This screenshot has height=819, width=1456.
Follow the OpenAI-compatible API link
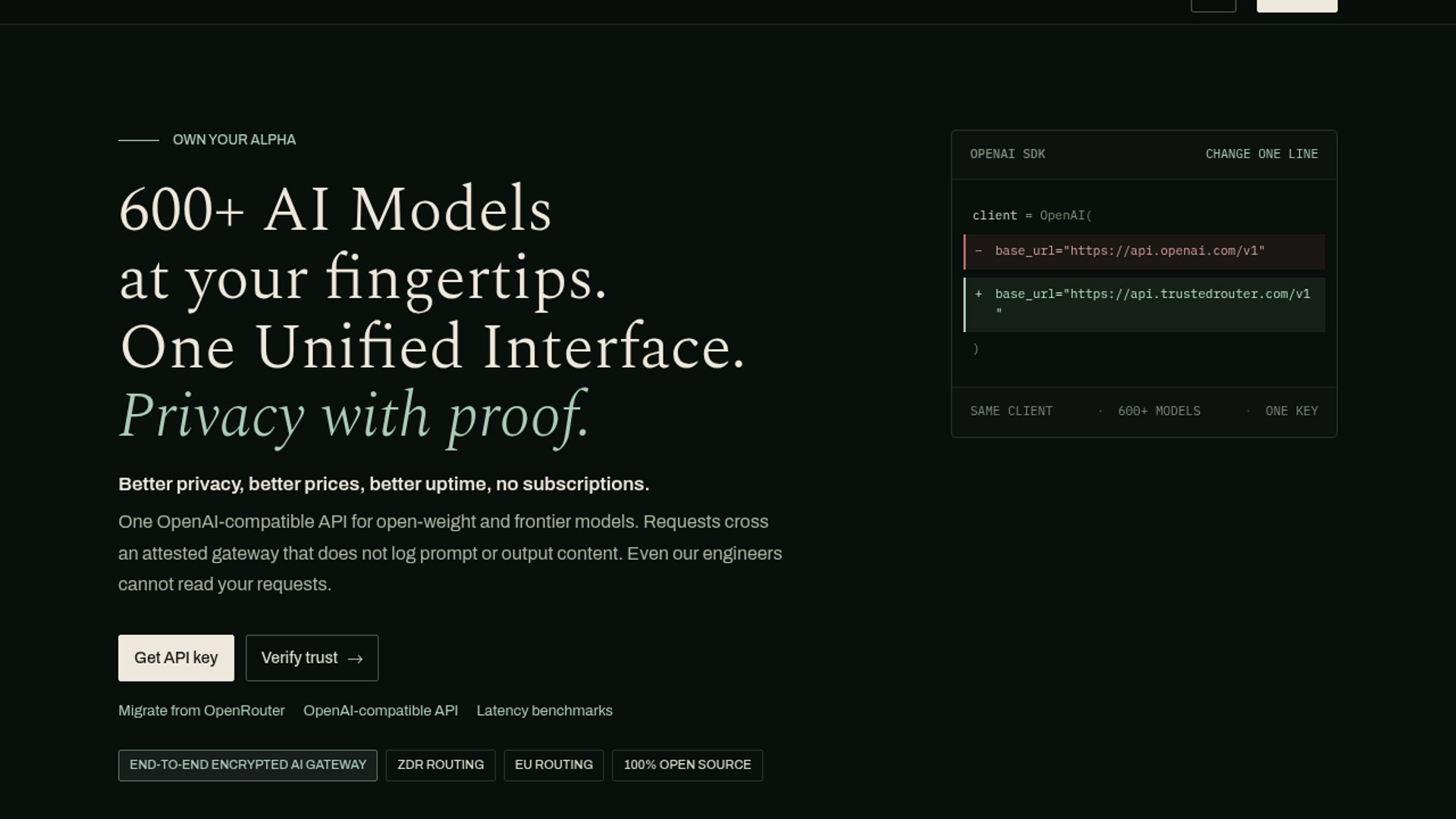pyautogui.click(x=381, y=711)
